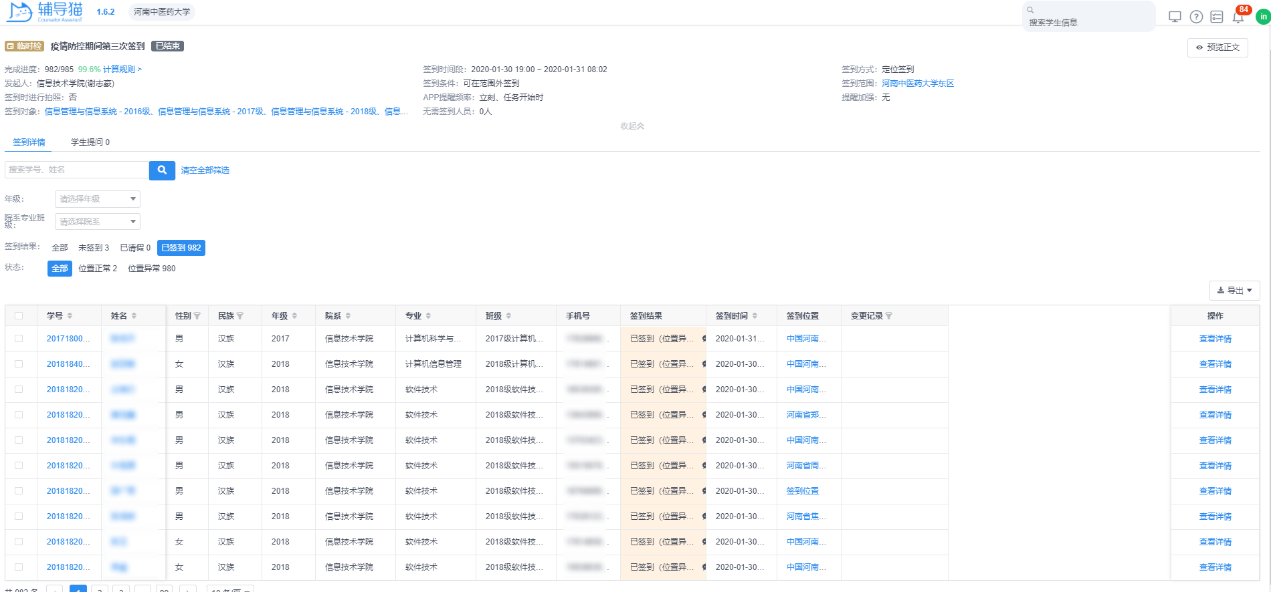Check the select-all checkbox in table header
The height and width of the screenshot is (592, 1271).
pyautogui.click(x=19, y=316)
